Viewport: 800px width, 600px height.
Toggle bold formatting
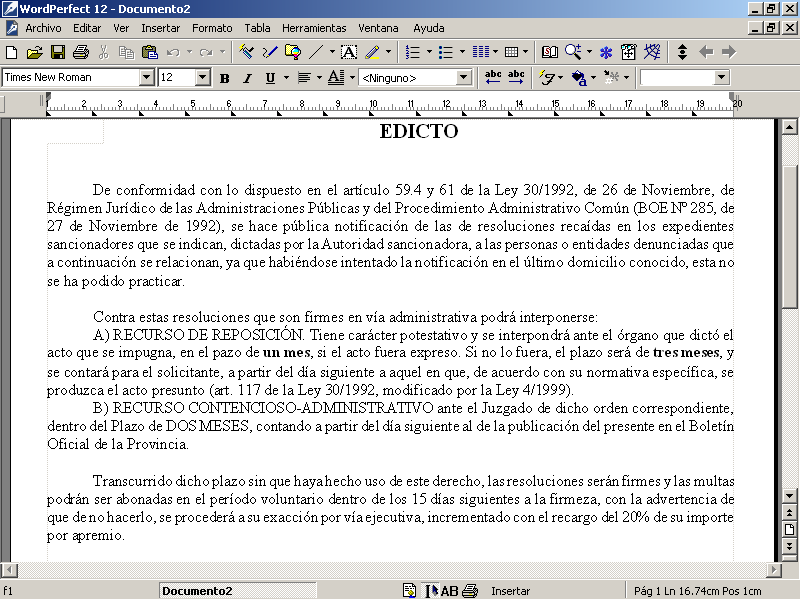(225, 76)
